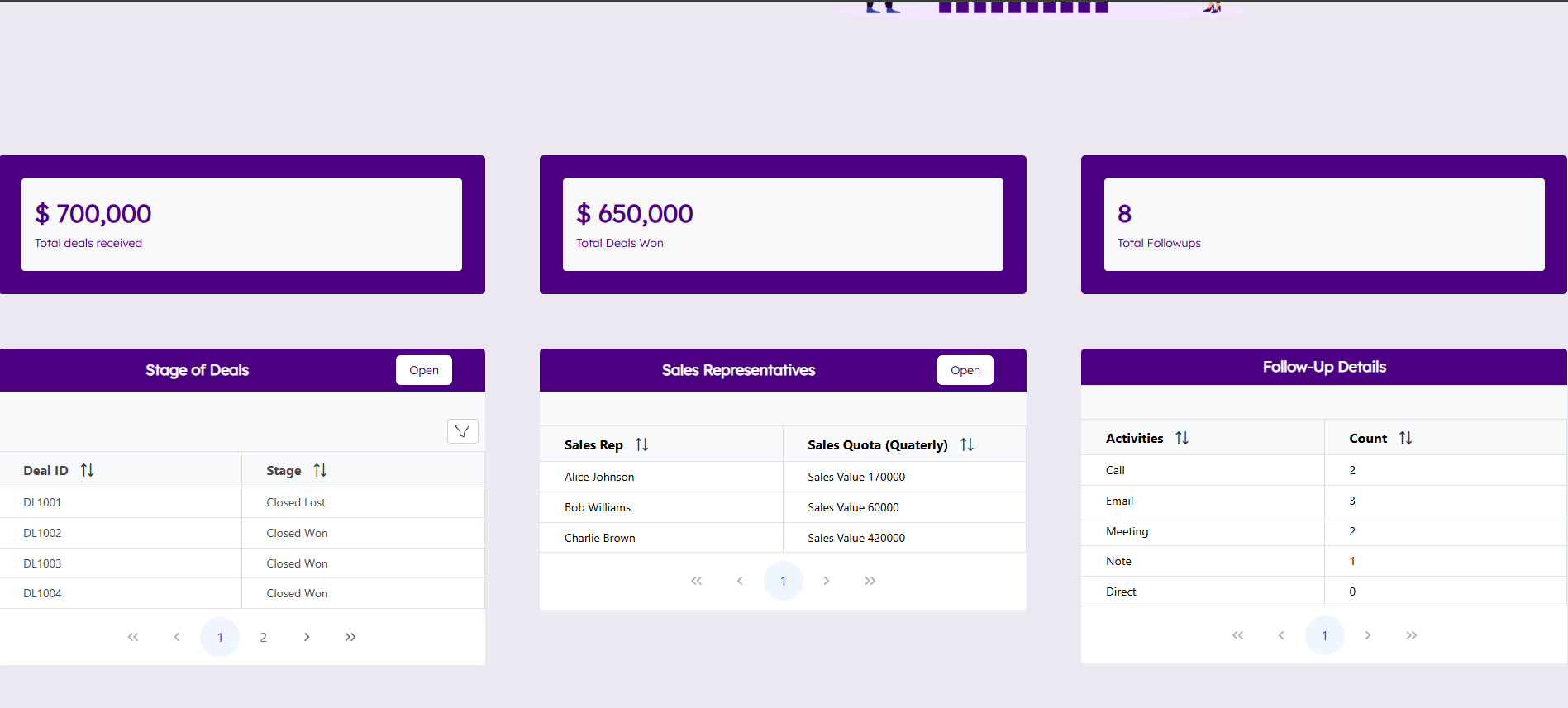Go to last page in Stage of Deals

pyautogui.click(x=350, y=637)
